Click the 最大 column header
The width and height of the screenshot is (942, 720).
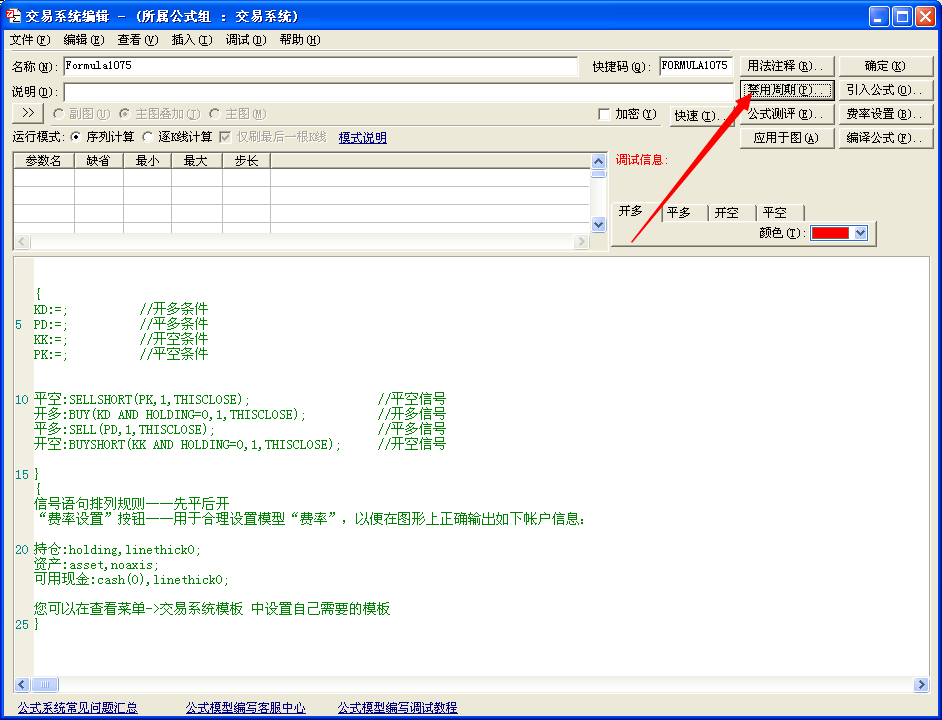click(x=196, y=161)
